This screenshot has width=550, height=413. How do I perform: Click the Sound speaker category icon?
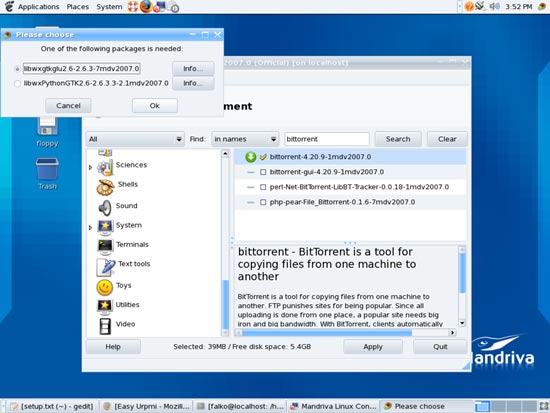click(105, 208)
